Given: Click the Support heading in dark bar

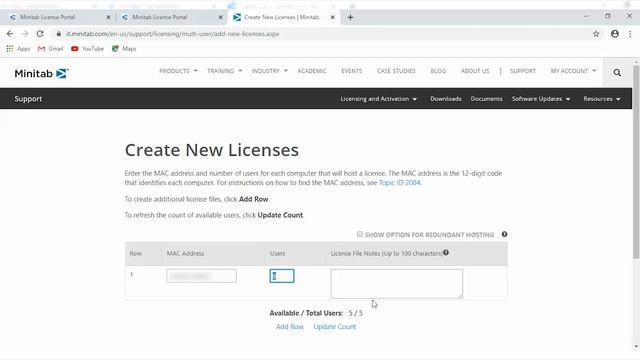Looking at the screenshot, I should tap(28, 99).
